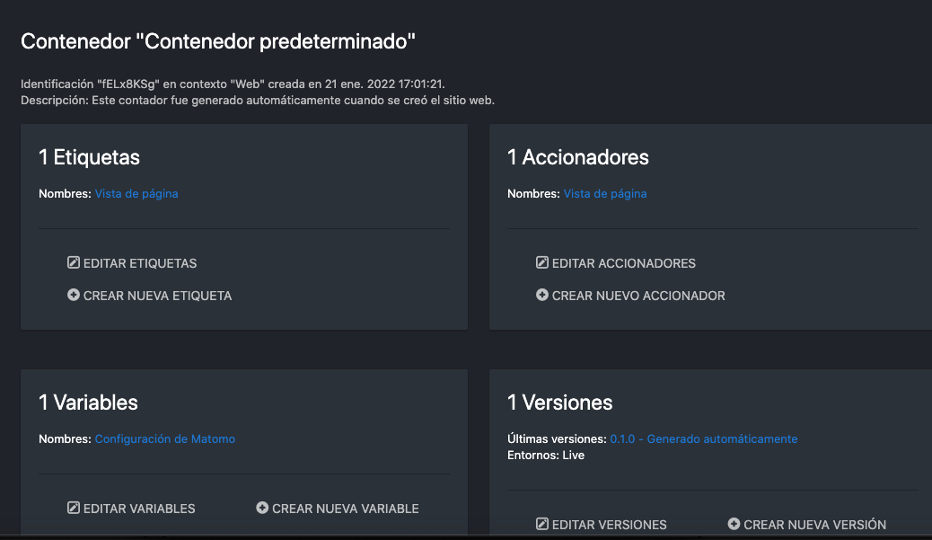Click the 'Descripción: Este contador' line
The width and height of the screenshot is (932, 540).
coord(258,101)
